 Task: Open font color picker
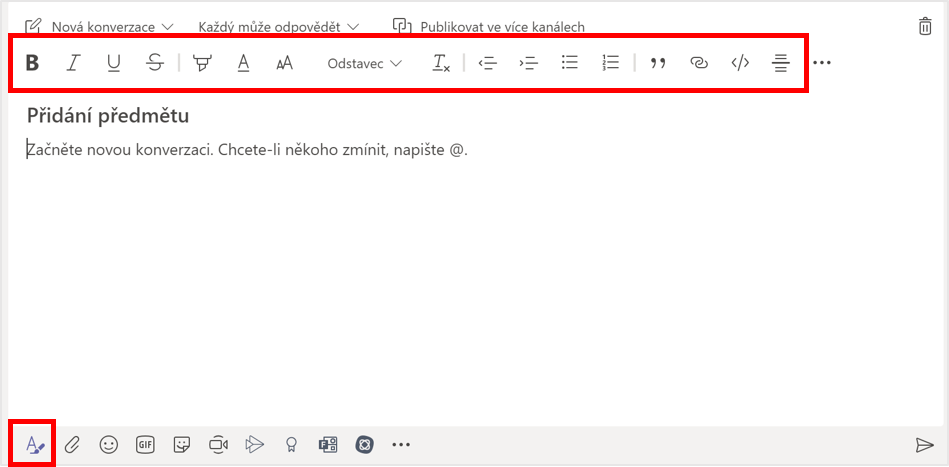(243, 63)
